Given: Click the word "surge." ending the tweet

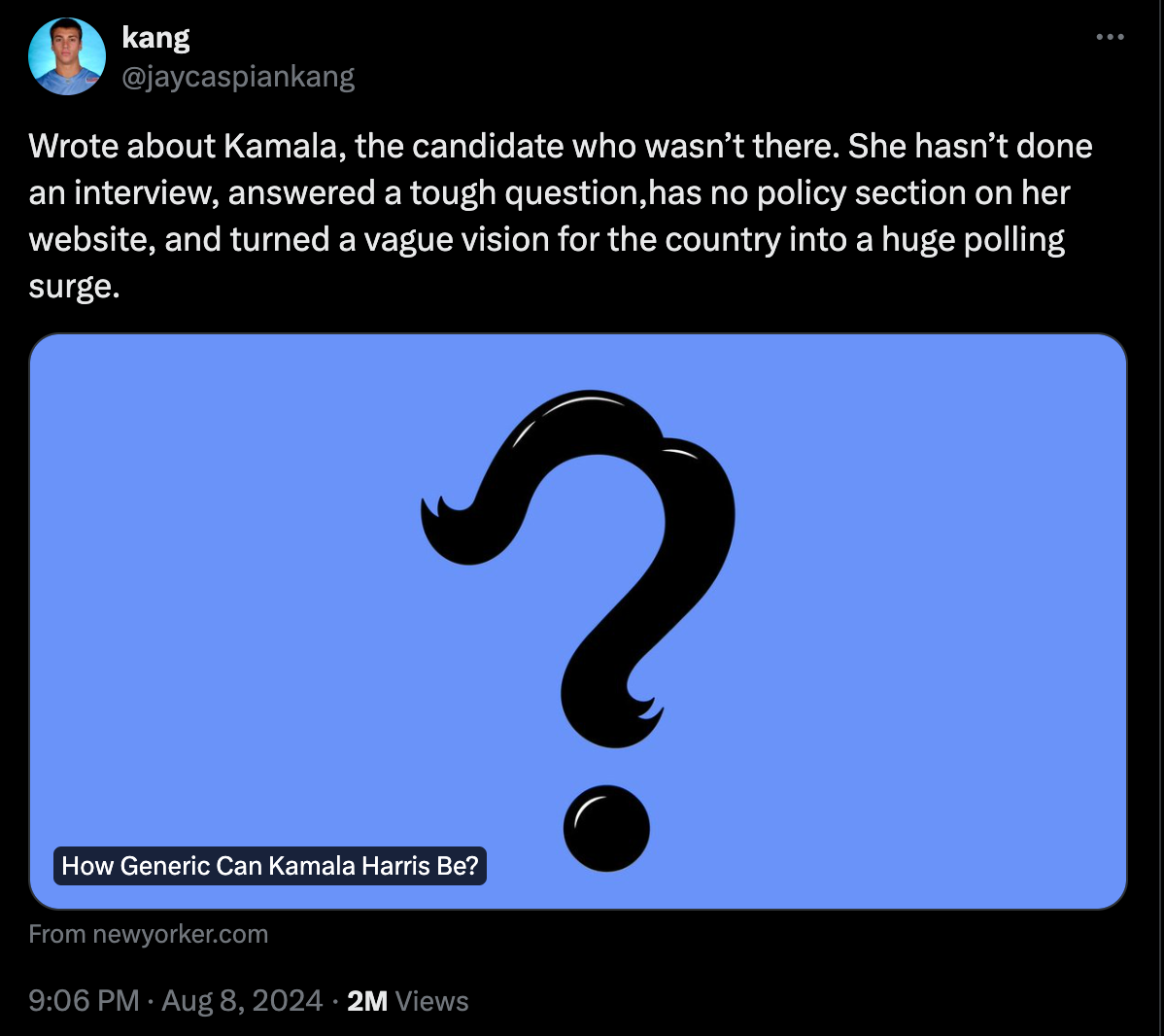Looking at the screenshot, I should point(74,286).
